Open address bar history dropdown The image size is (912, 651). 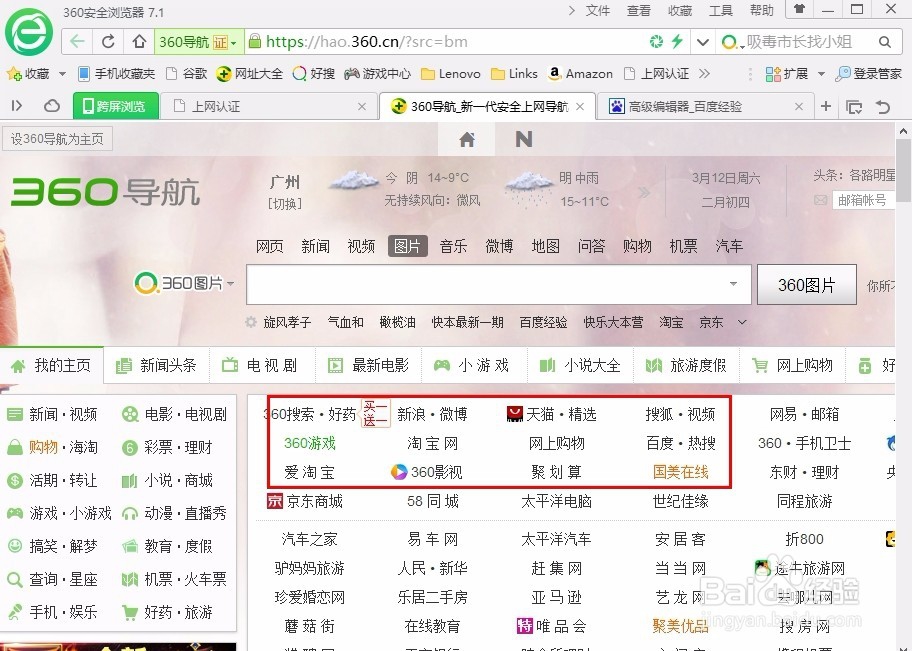pos(702,42)
